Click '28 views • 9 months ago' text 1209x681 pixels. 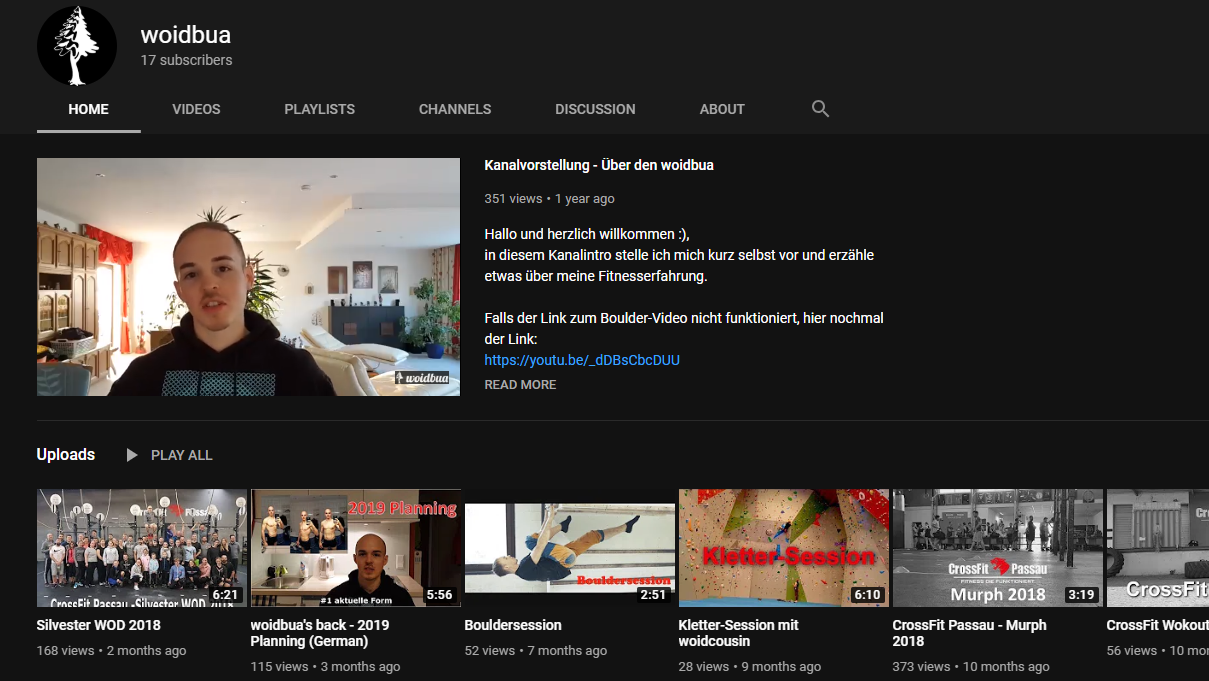(x=750, y=667)
